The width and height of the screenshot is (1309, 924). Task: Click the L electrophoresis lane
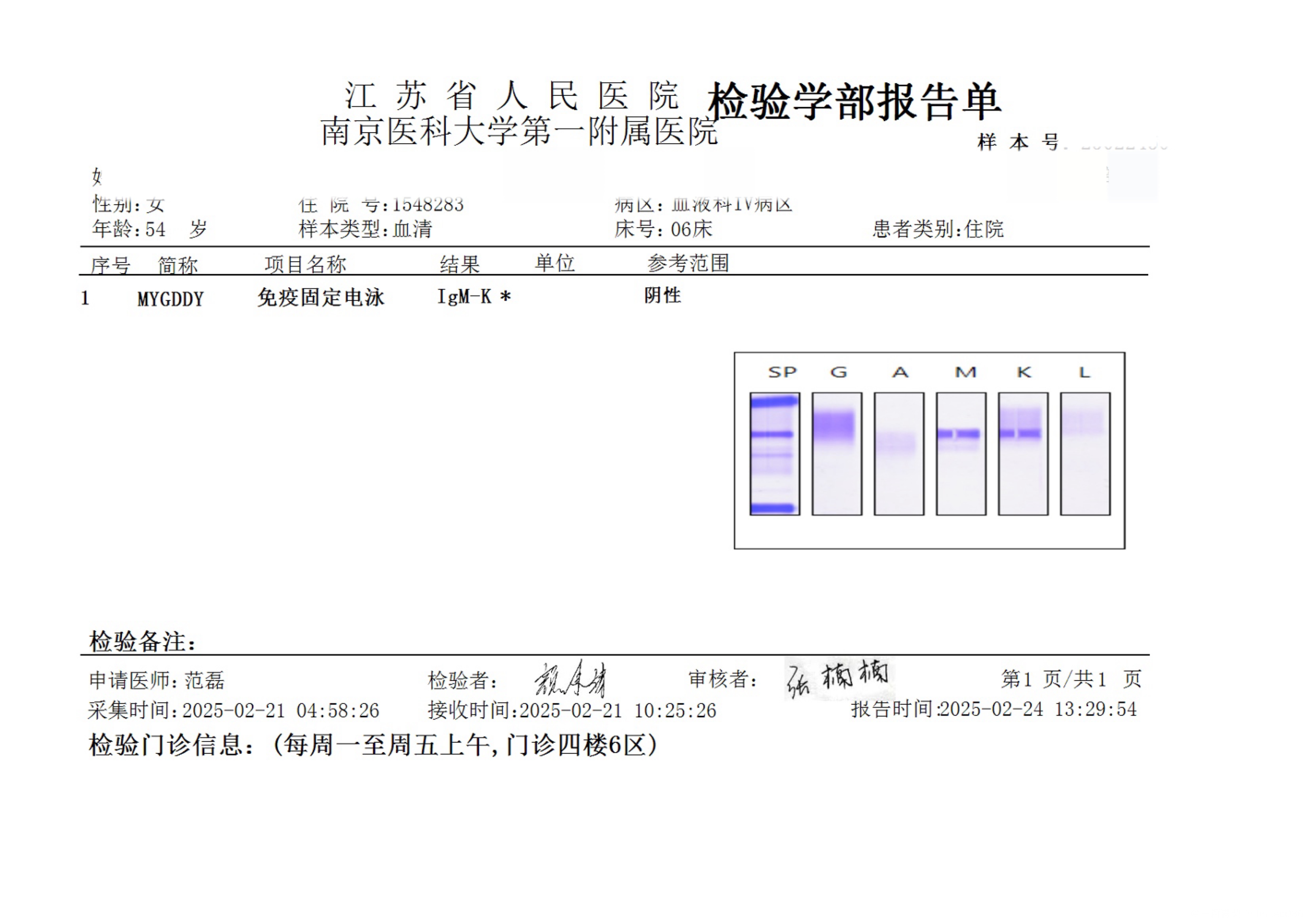[1085, 454]
